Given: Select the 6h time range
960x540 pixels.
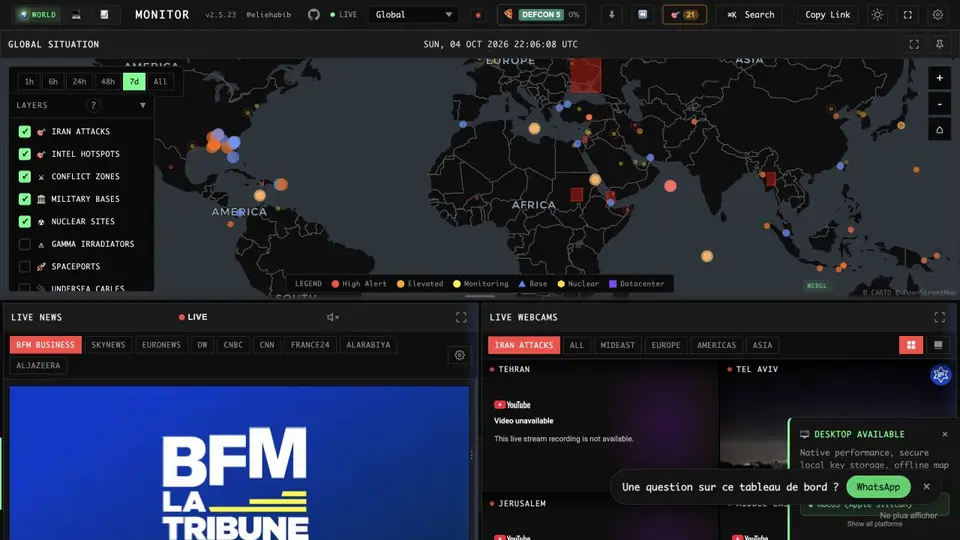Looking at the screenshot, I should 53,81.
